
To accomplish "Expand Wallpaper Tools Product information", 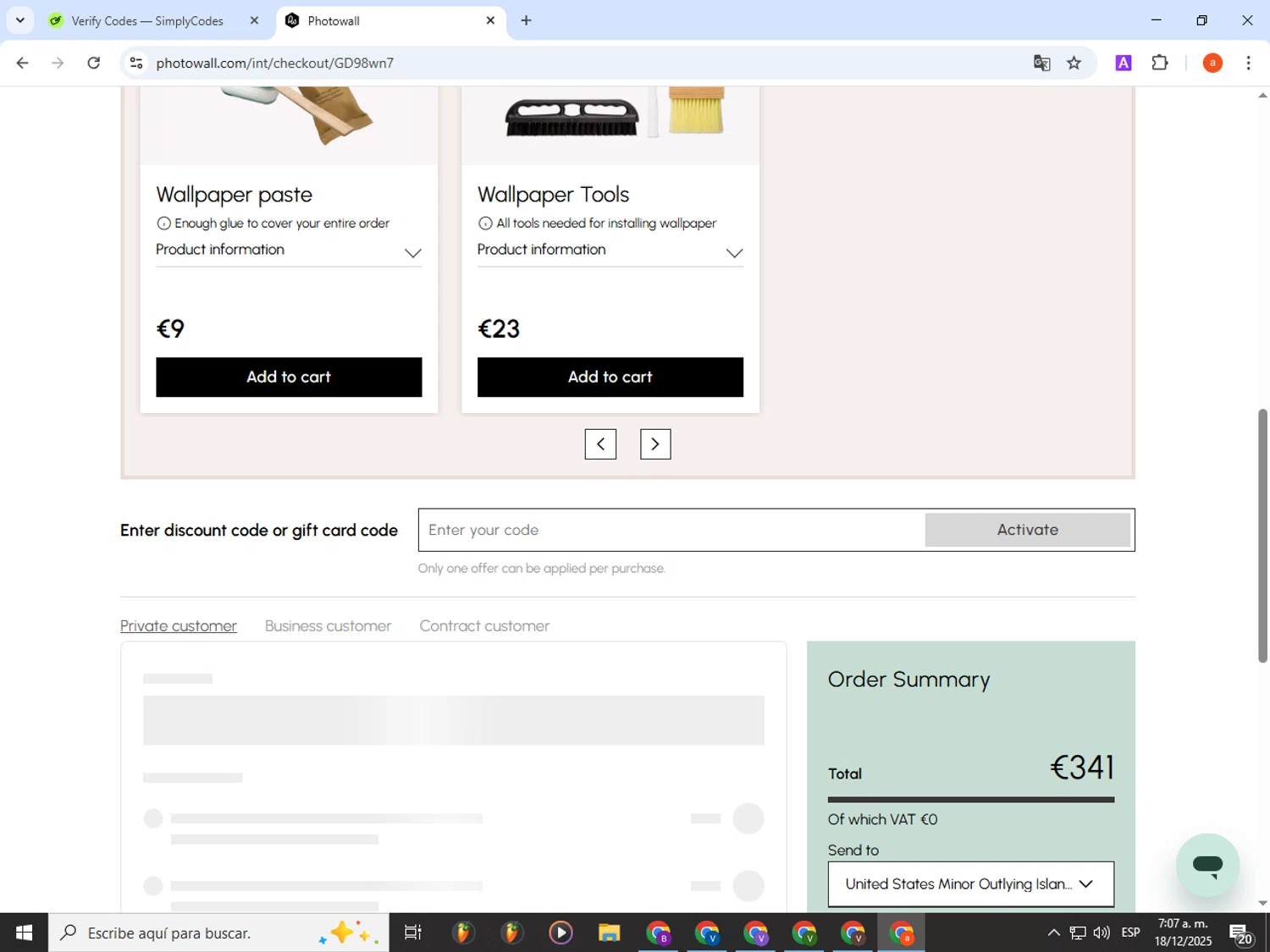I will point(610,250).
